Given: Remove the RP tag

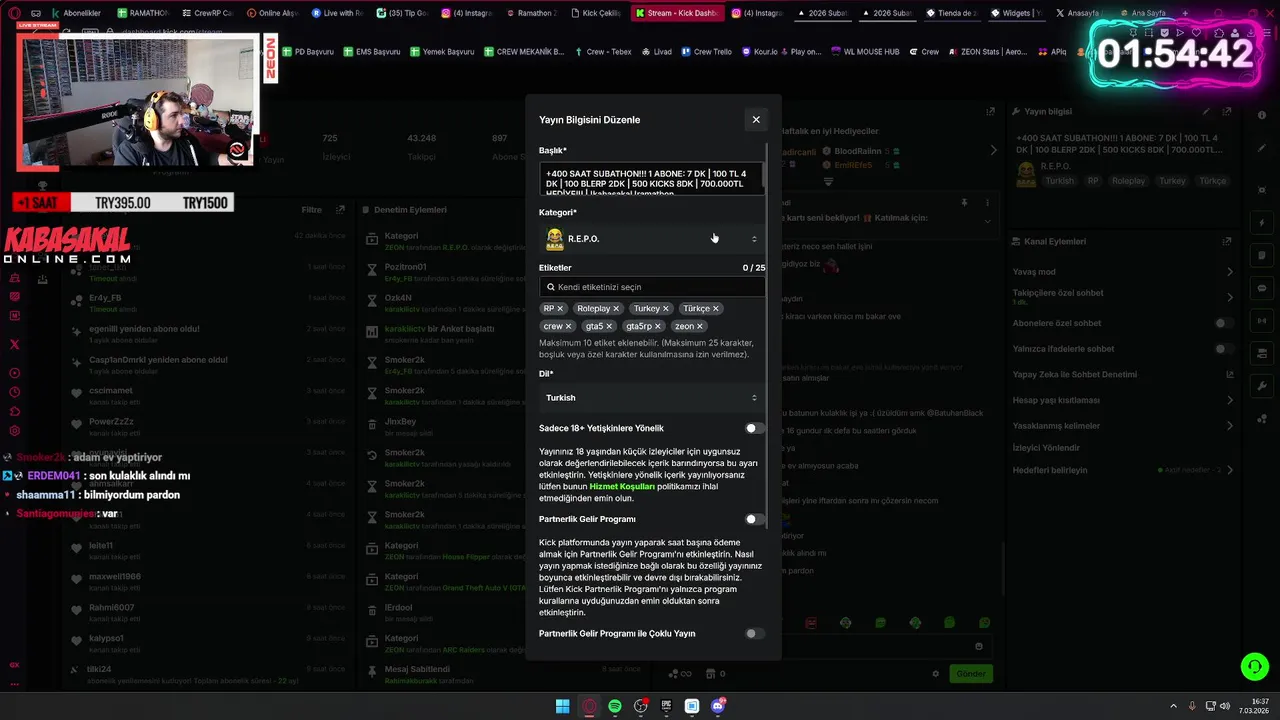Looking at the screenshot, I should point(560,309).
